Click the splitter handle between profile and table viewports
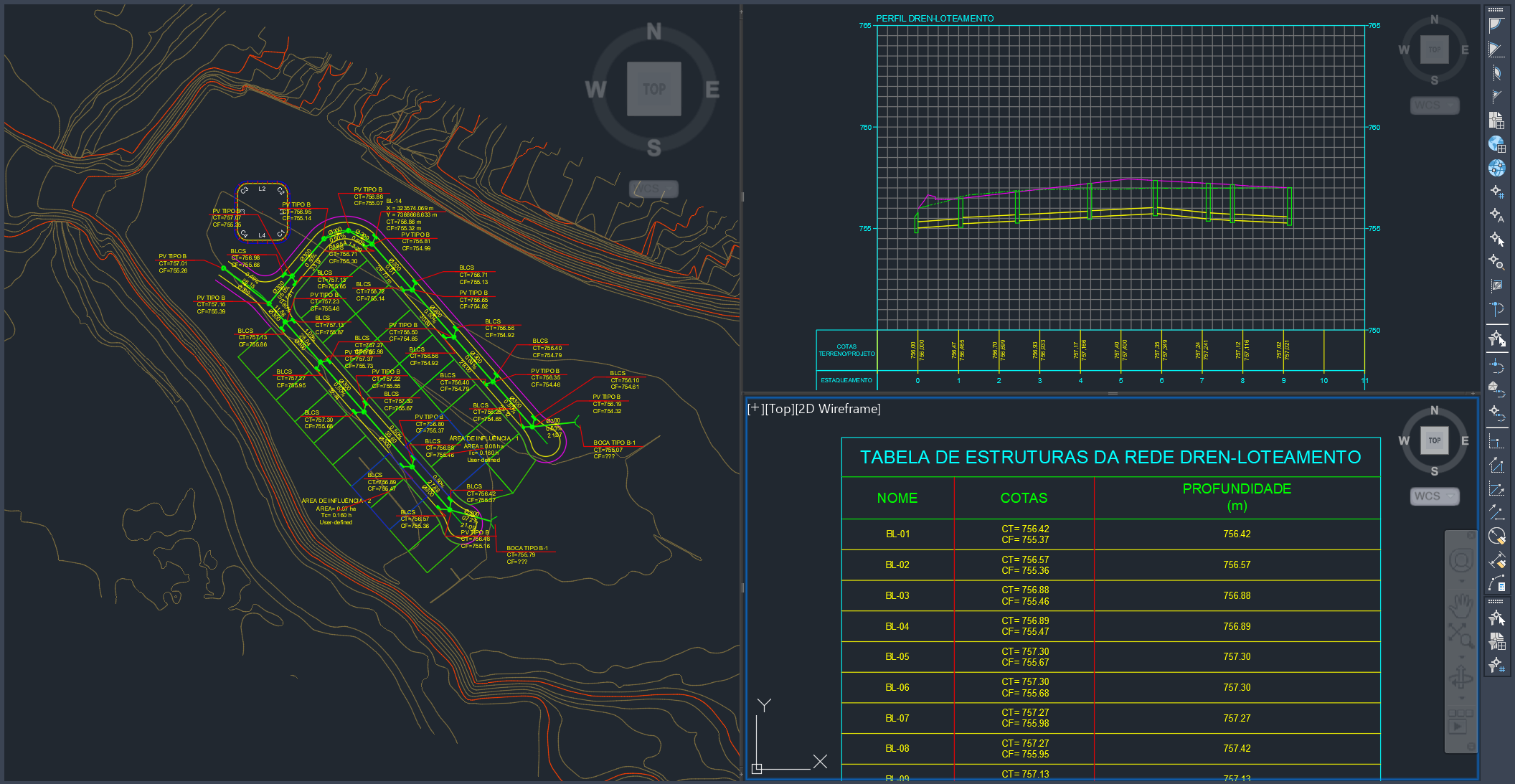 (x=1113, y=393)
